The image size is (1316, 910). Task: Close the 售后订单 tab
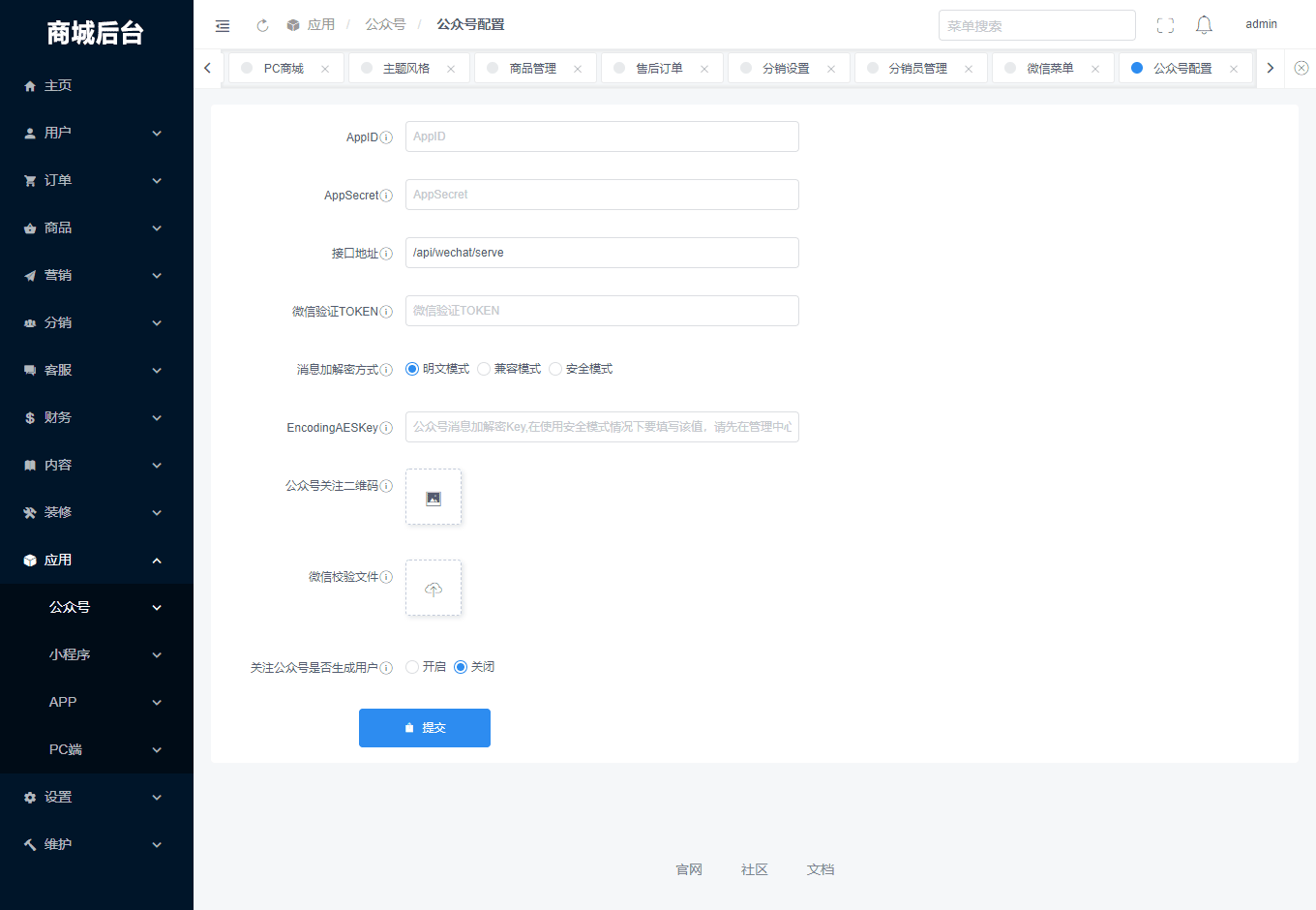coord(704,69)
